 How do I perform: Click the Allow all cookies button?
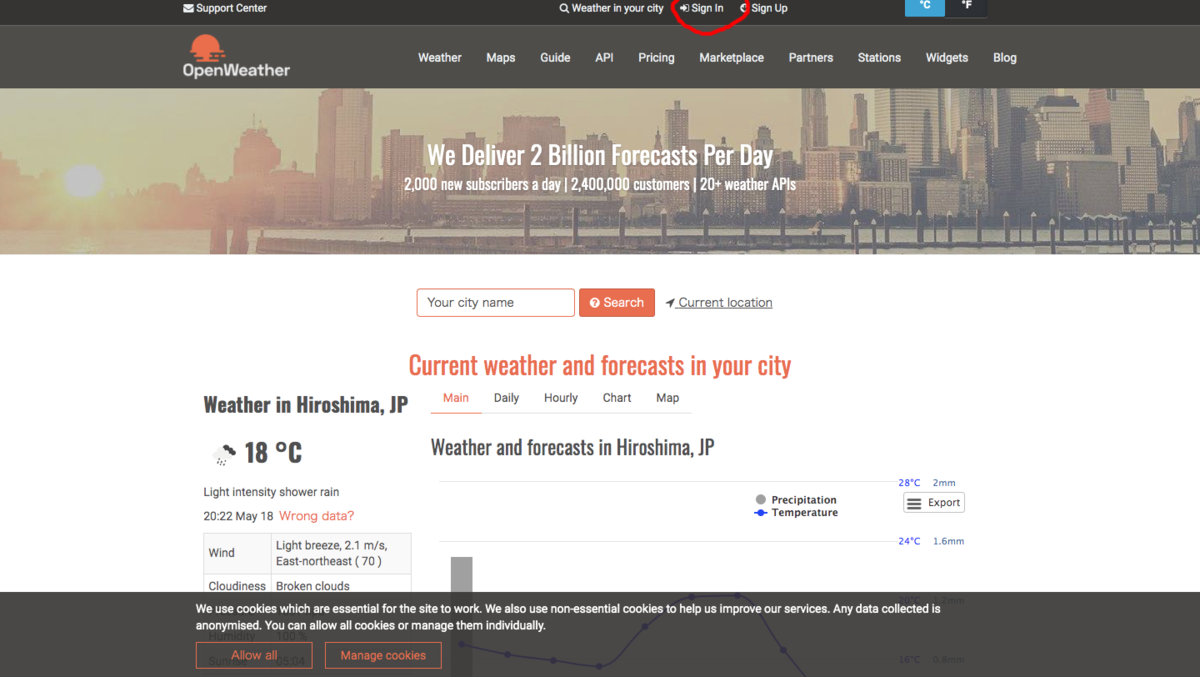pos(254,656)
